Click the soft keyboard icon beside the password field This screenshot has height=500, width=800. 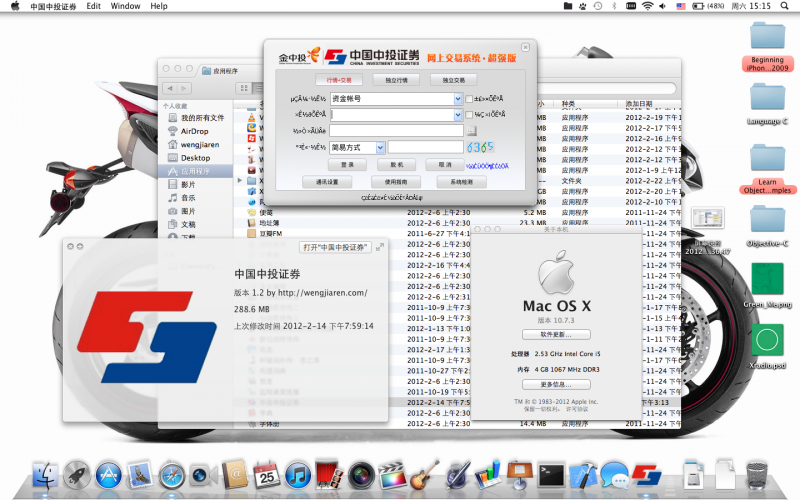coord(470,131)
